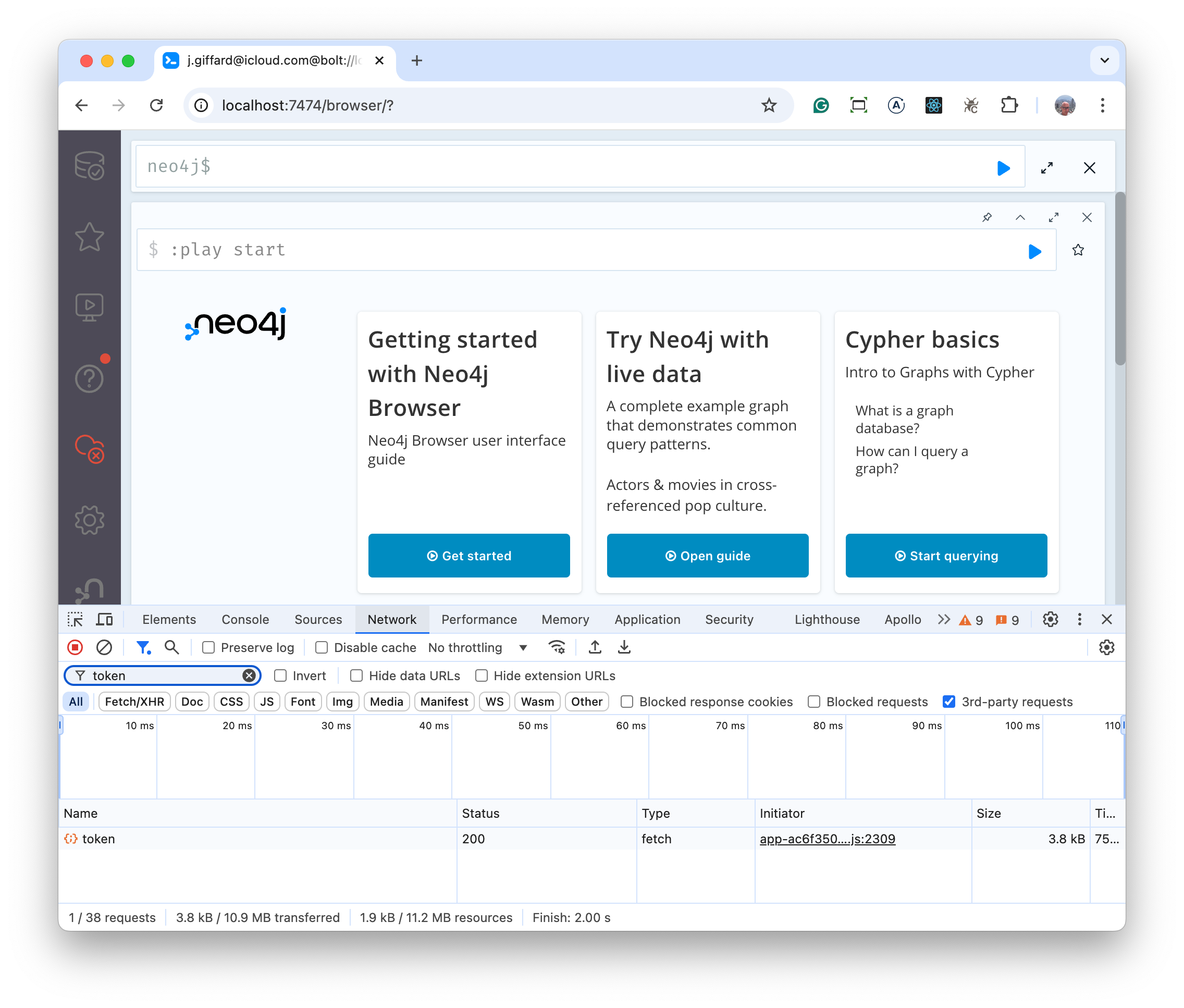Click the Grammarly extension icon

click(821, 106)
